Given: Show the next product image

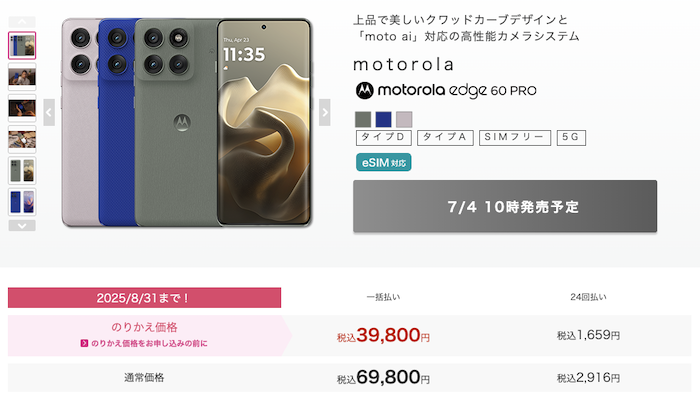Looking at the screenshot, I should pos(325,112).
